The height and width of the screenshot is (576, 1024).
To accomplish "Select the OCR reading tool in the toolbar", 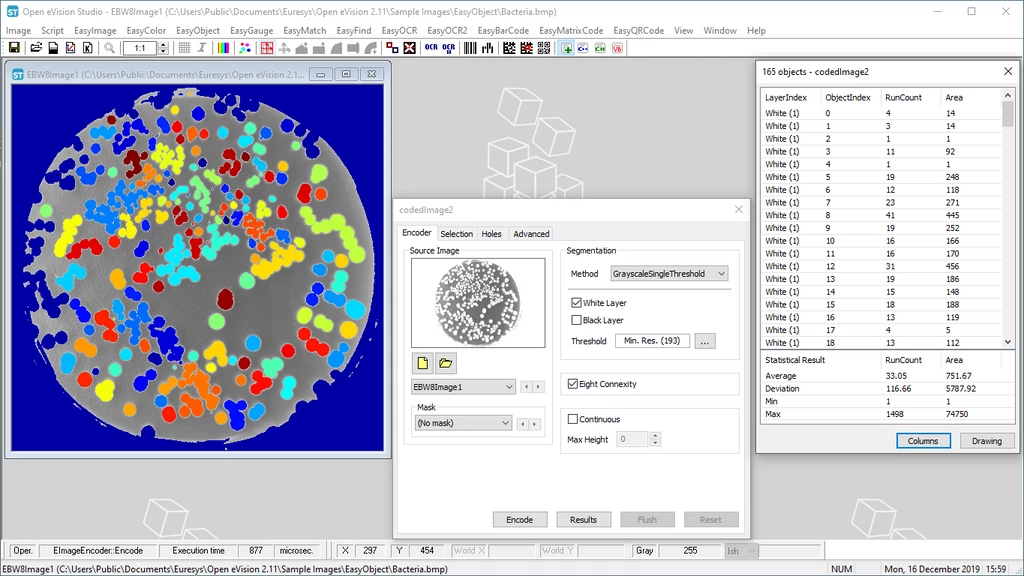I will coord(431,48).
